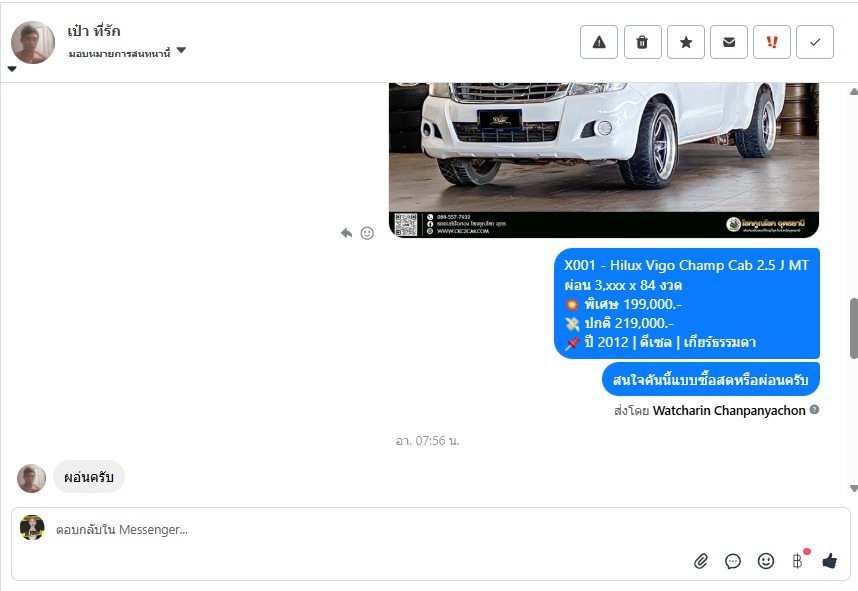Viewport: 858px width, 591px height.
Task: Reply to the truck photo message
Action: 346,233
